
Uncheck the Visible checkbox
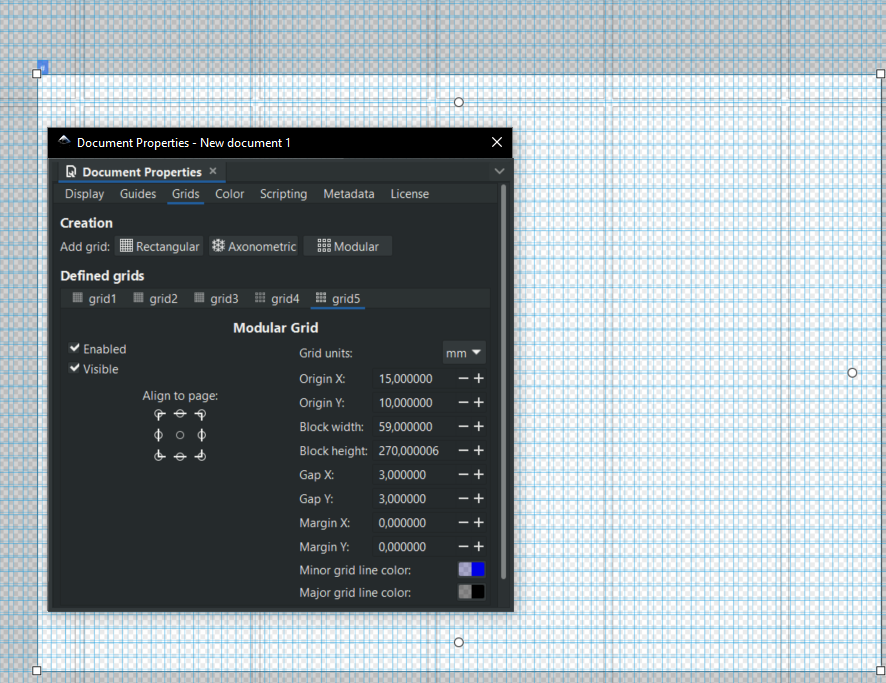(x=75, y=368)
